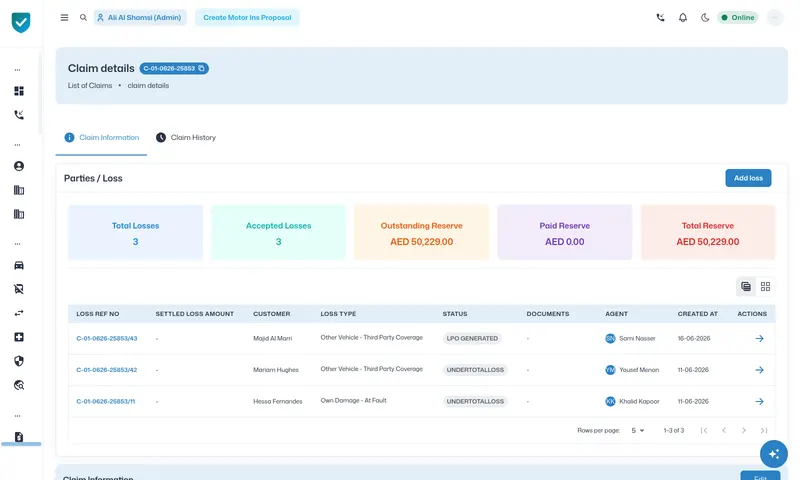This screenshot has height=480, width=800.
Task: Copy the claim number C-01-0626-25853
Action: [x=202, y=68]
